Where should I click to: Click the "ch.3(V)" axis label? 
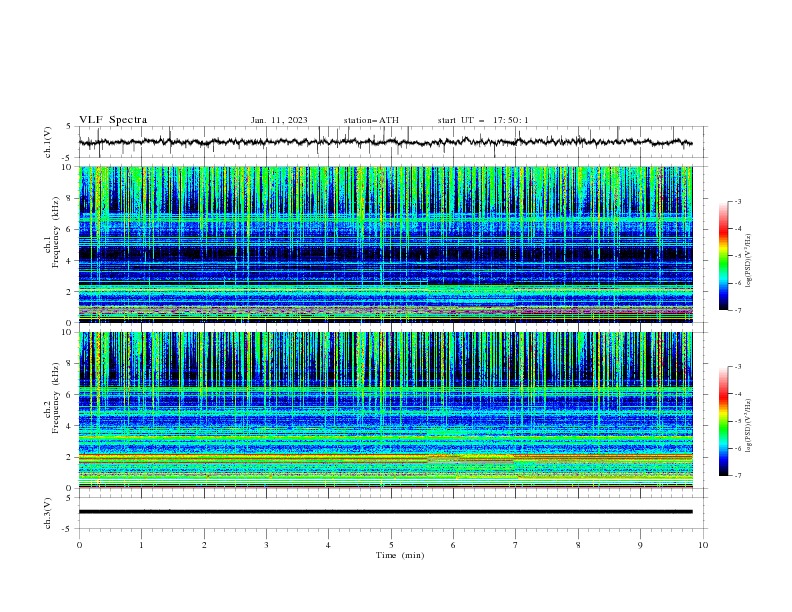[x=48, y=513]
